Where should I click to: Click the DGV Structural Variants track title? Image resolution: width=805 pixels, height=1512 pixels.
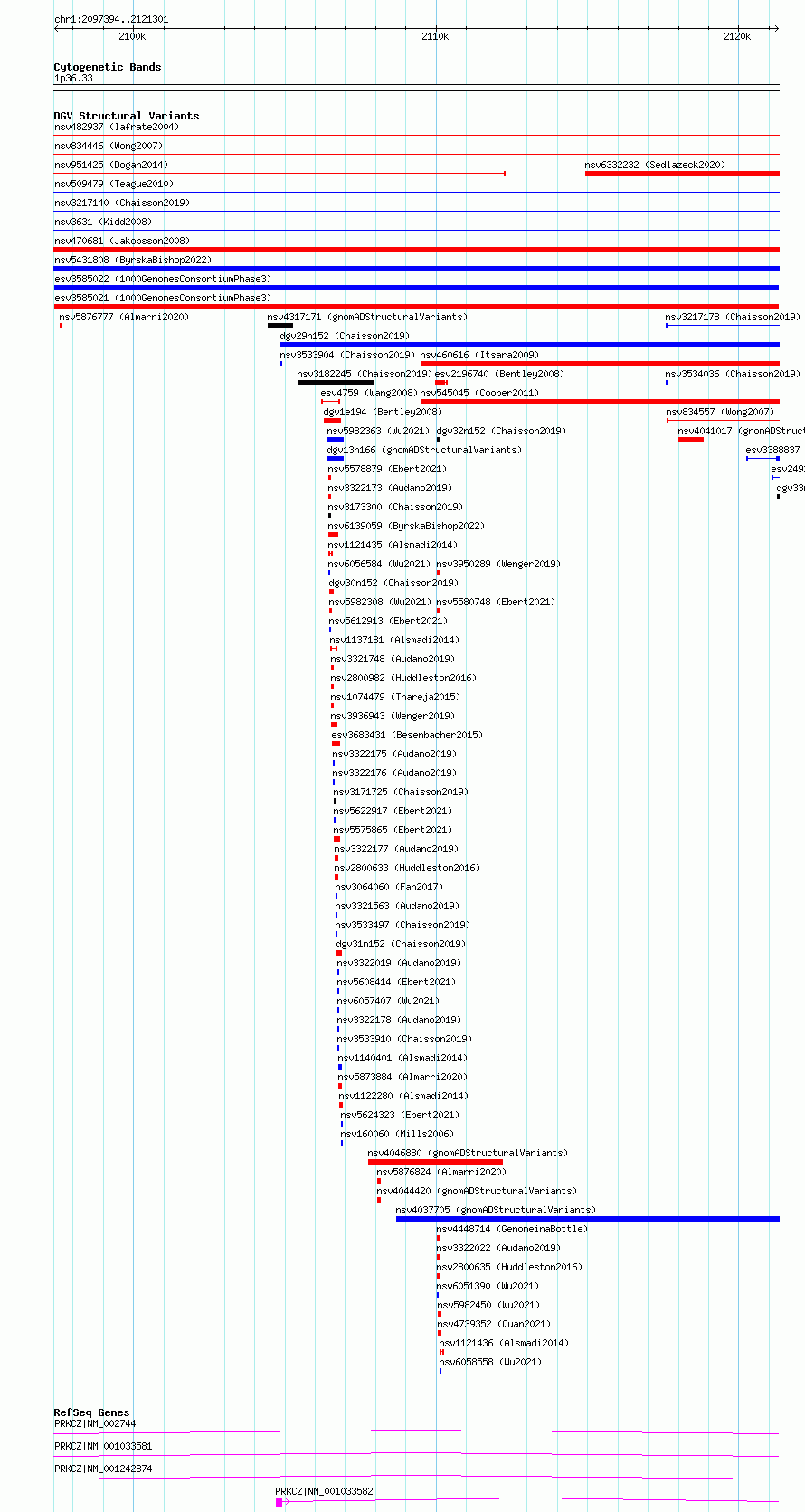(127, 116)
